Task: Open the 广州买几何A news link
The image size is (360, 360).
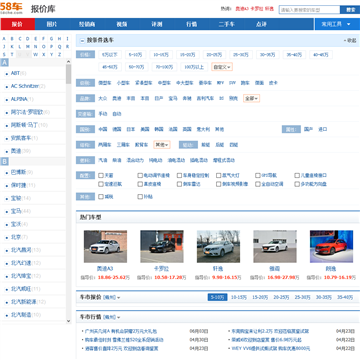Action: click(x=121, y=331)
